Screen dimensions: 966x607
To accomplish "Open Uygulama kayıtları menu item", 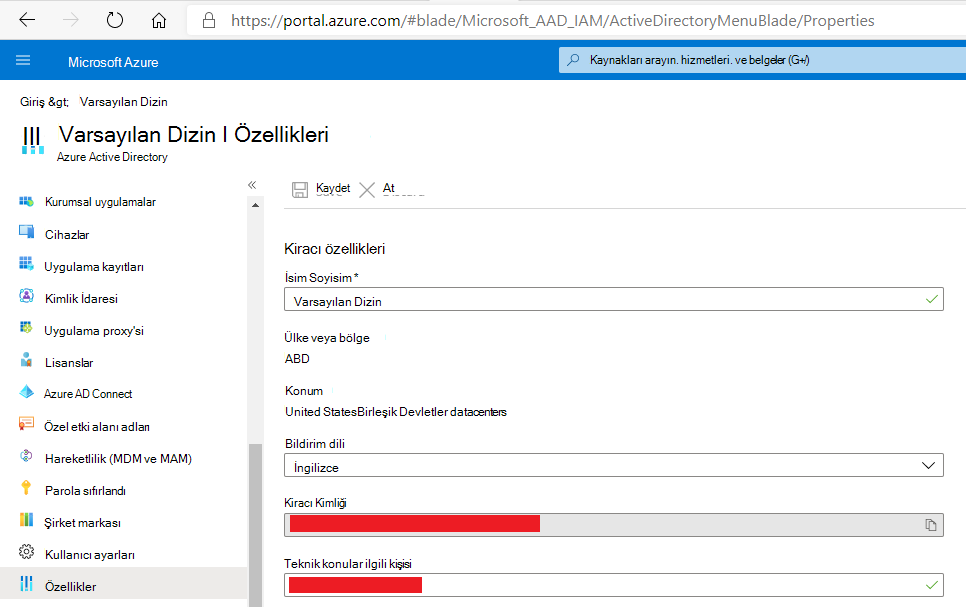I will [94, 267].
